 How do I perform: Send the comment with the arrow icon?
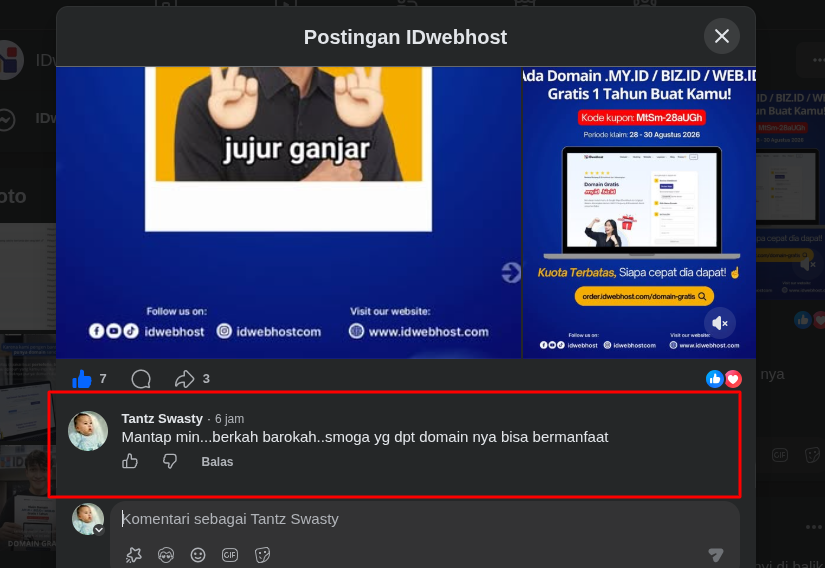716,554
